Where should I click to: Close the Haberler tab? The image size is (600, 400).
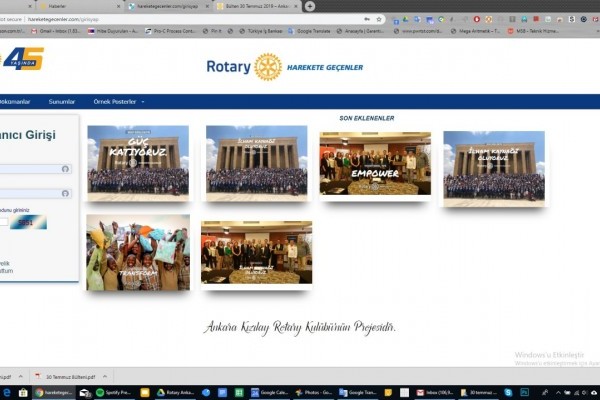pos(118,7)
